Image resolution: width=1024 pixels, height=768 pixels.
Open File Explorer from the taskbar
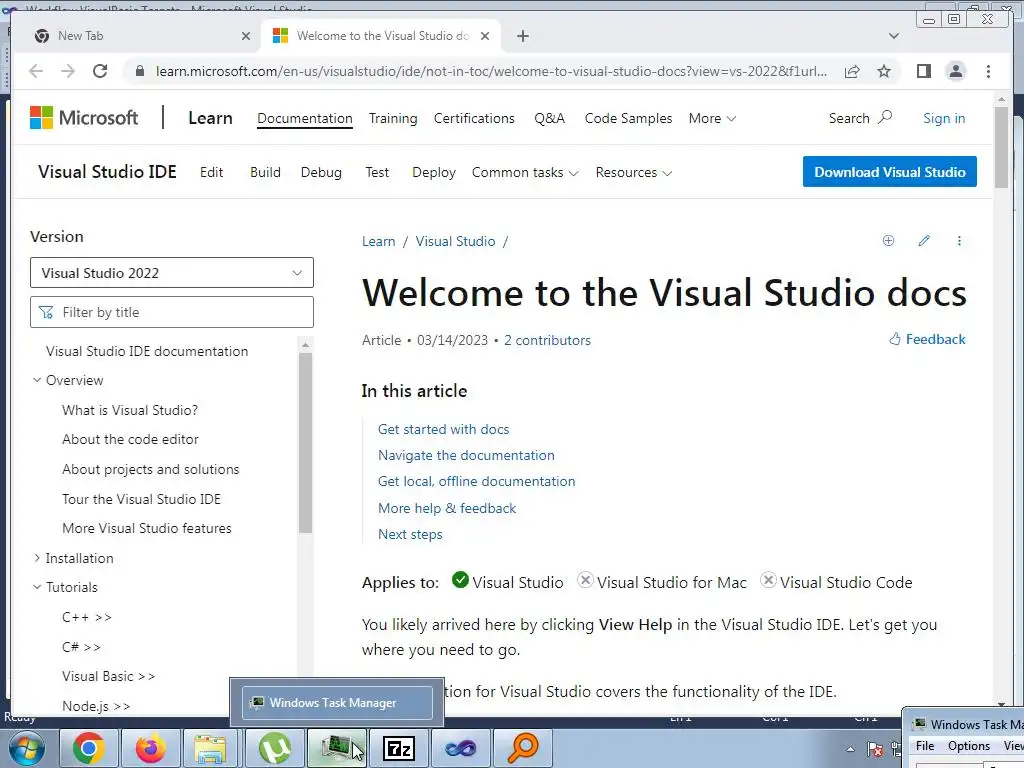pos(210,748)
